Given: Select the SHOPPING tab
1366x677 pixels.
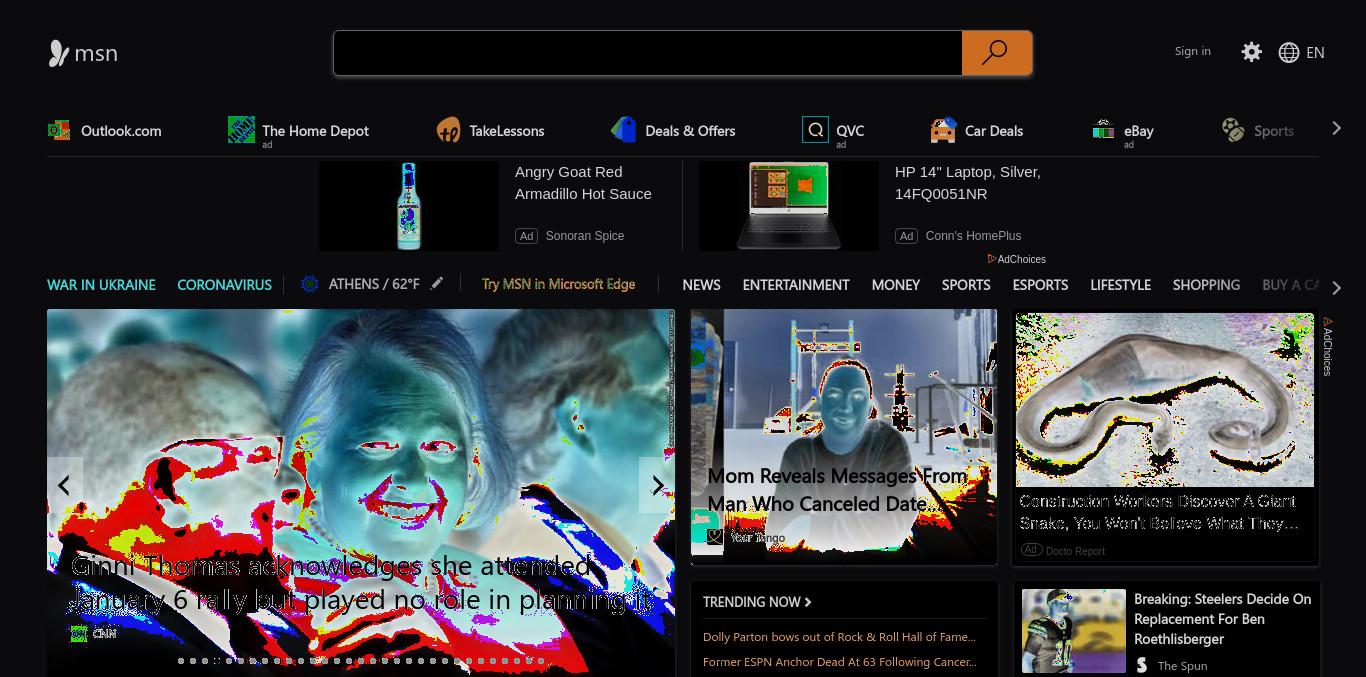Looking at the screenshot, I should [x=1206, y=285].
